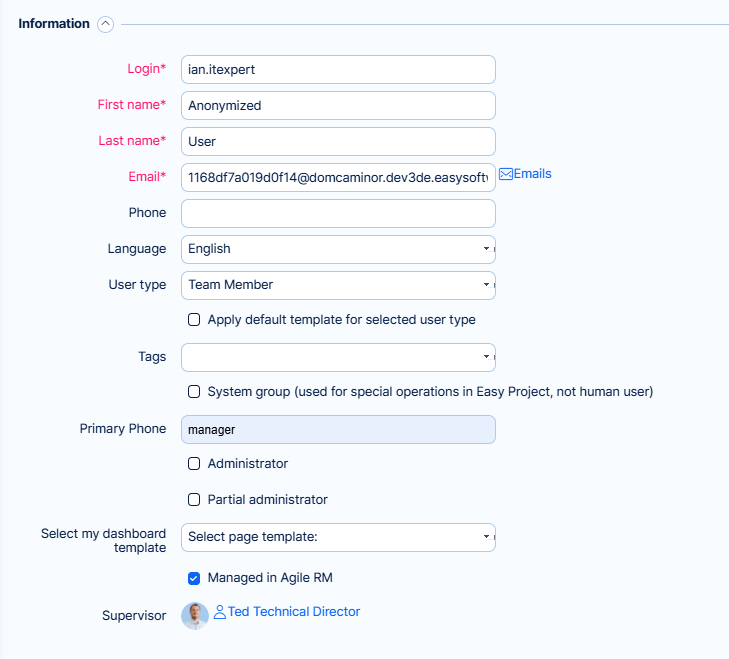The width and height of the screenshot is (729, 659).
Task: Open the User type dropdown
Action: pyautogui.click(x=338, y=285)
